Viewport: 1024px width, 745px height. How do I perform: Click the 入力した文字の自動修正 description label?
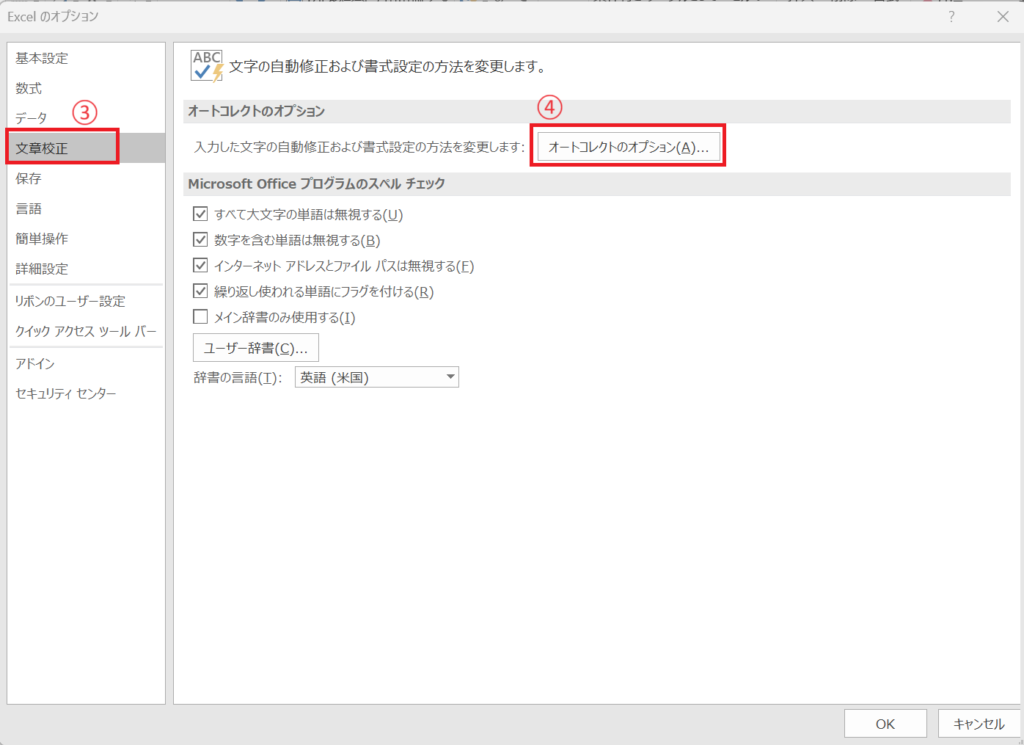tap(359, 147)
